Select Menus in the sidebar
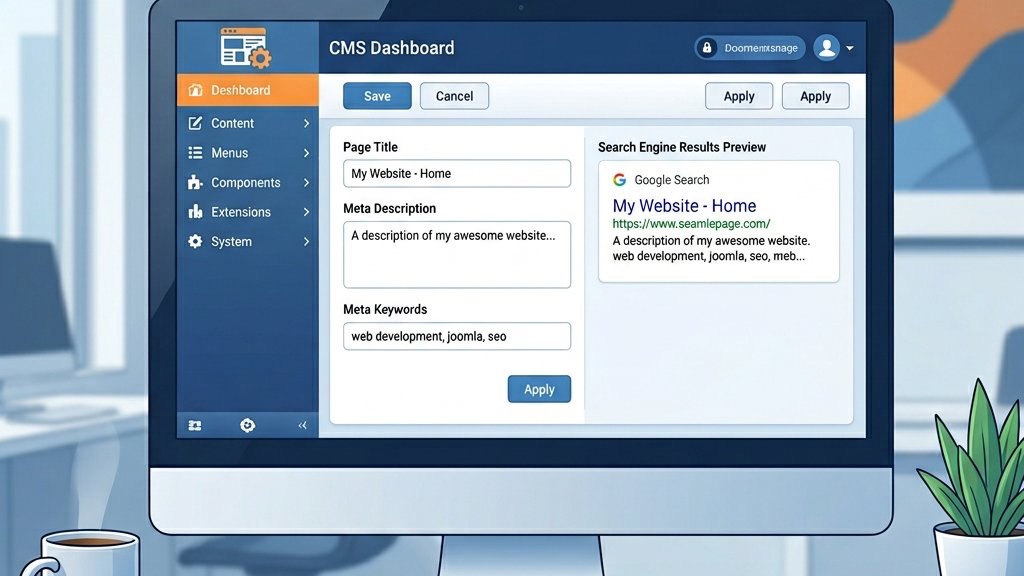This screenshot has width=1024, height=576. click(x=229, y=153)
